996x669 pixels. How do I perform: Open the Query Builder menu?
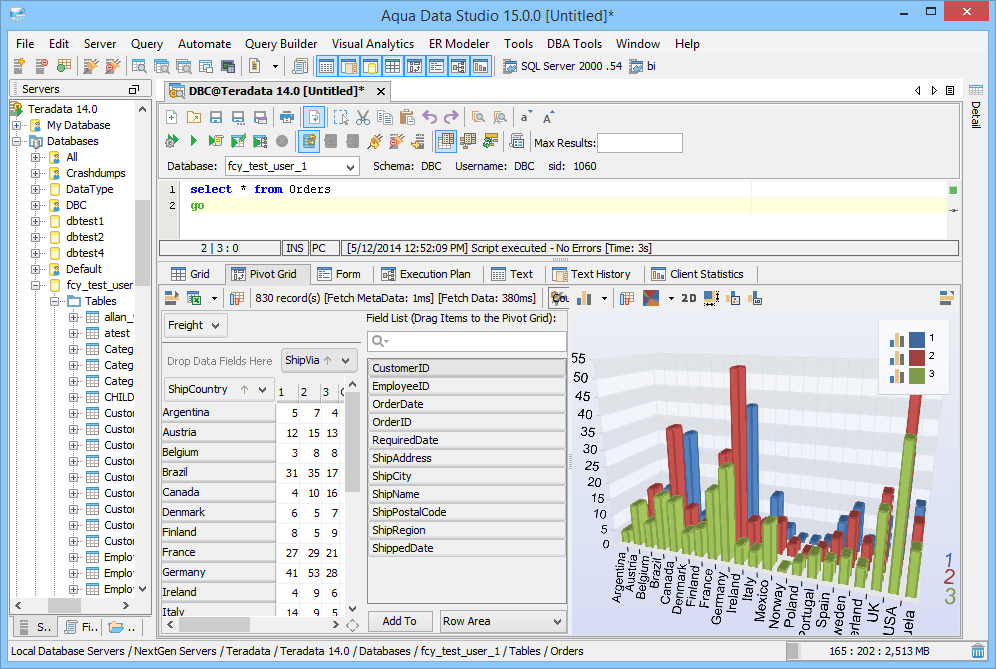[x=281, y=44]
